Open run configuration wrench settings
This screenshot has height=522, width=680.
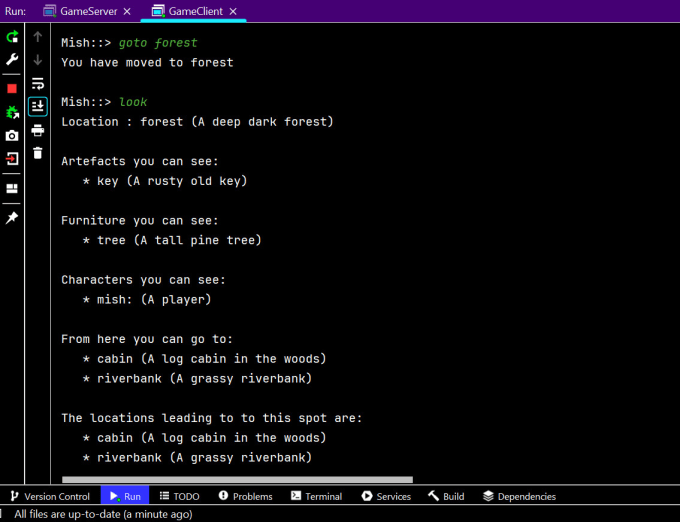tap(12, 59)
